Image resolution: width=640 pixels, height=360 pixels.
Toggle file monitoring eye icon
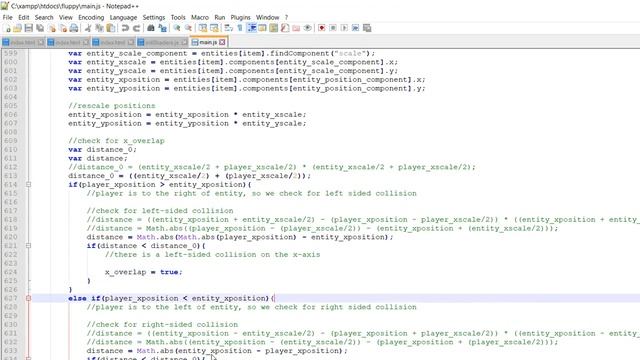[308, 28]
